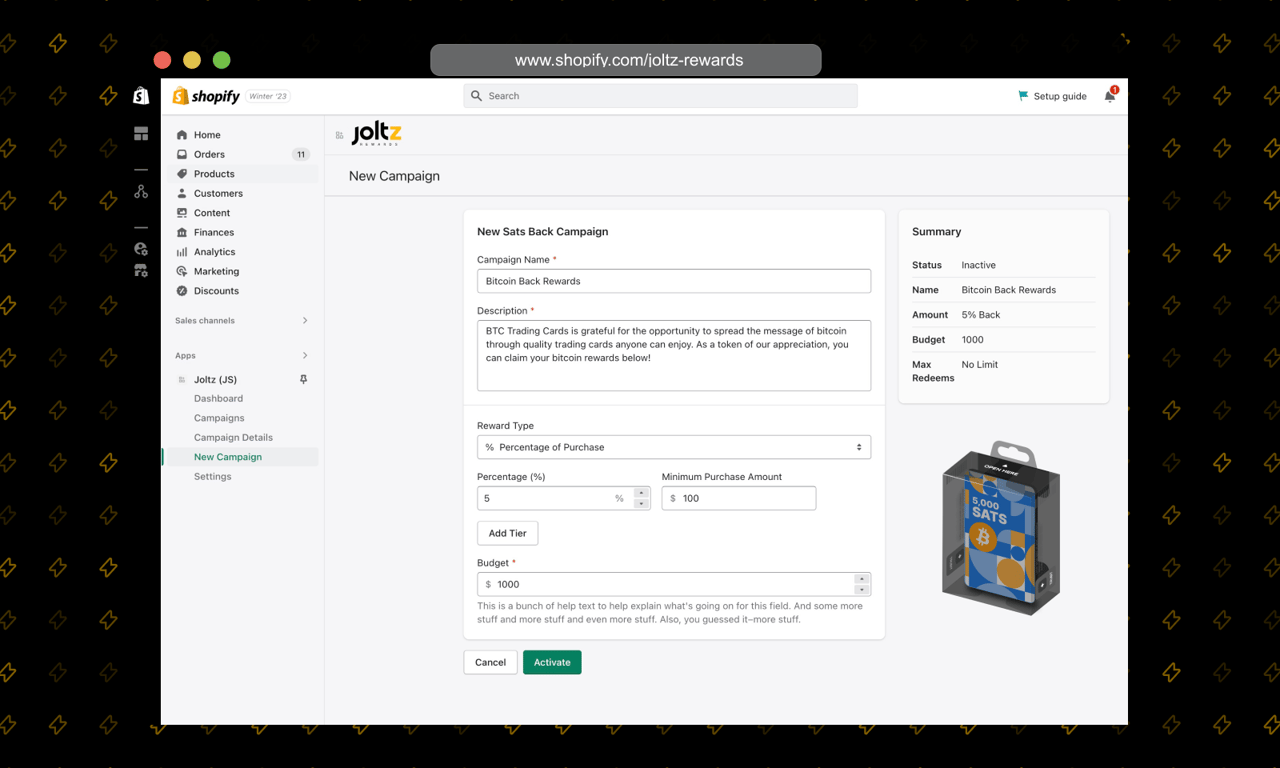Click the "New Sats Back Campaign" heading
The width and height of the screenshot is (1280, 768).
pos(543,231)
